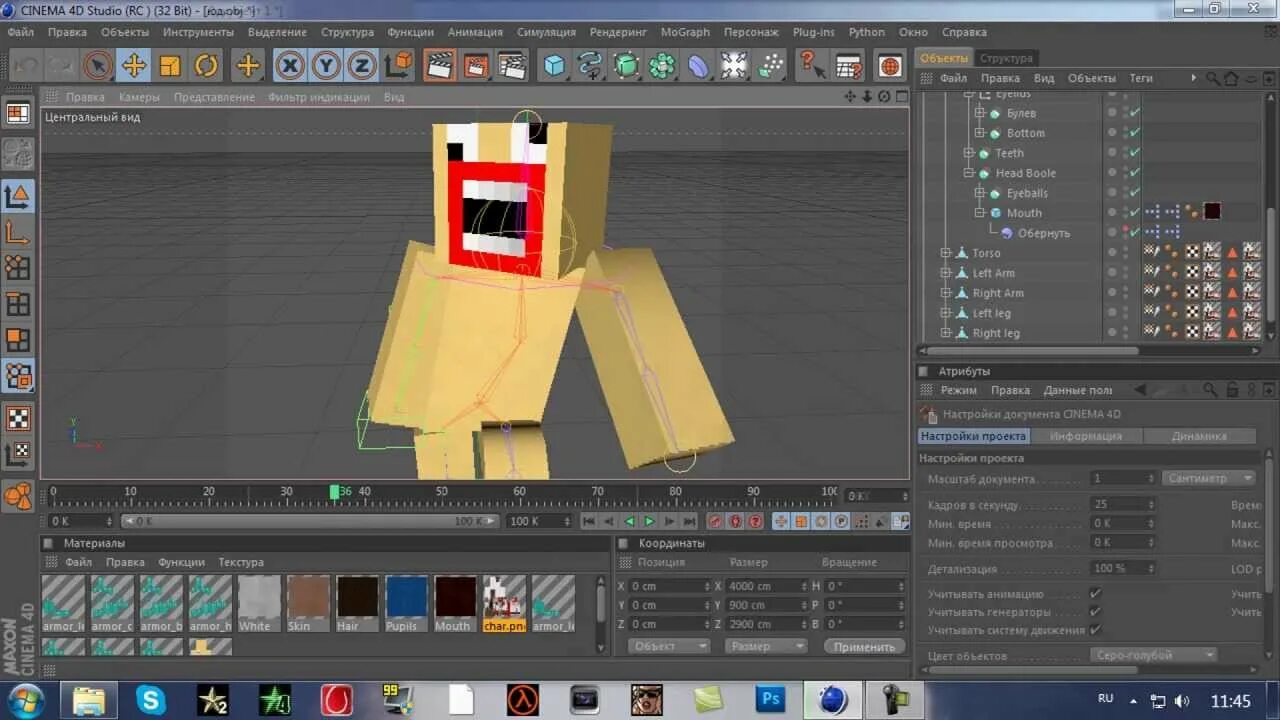Collapse the Head Boole object
The image size is (1280, 720).
click(x=969, y=173)
